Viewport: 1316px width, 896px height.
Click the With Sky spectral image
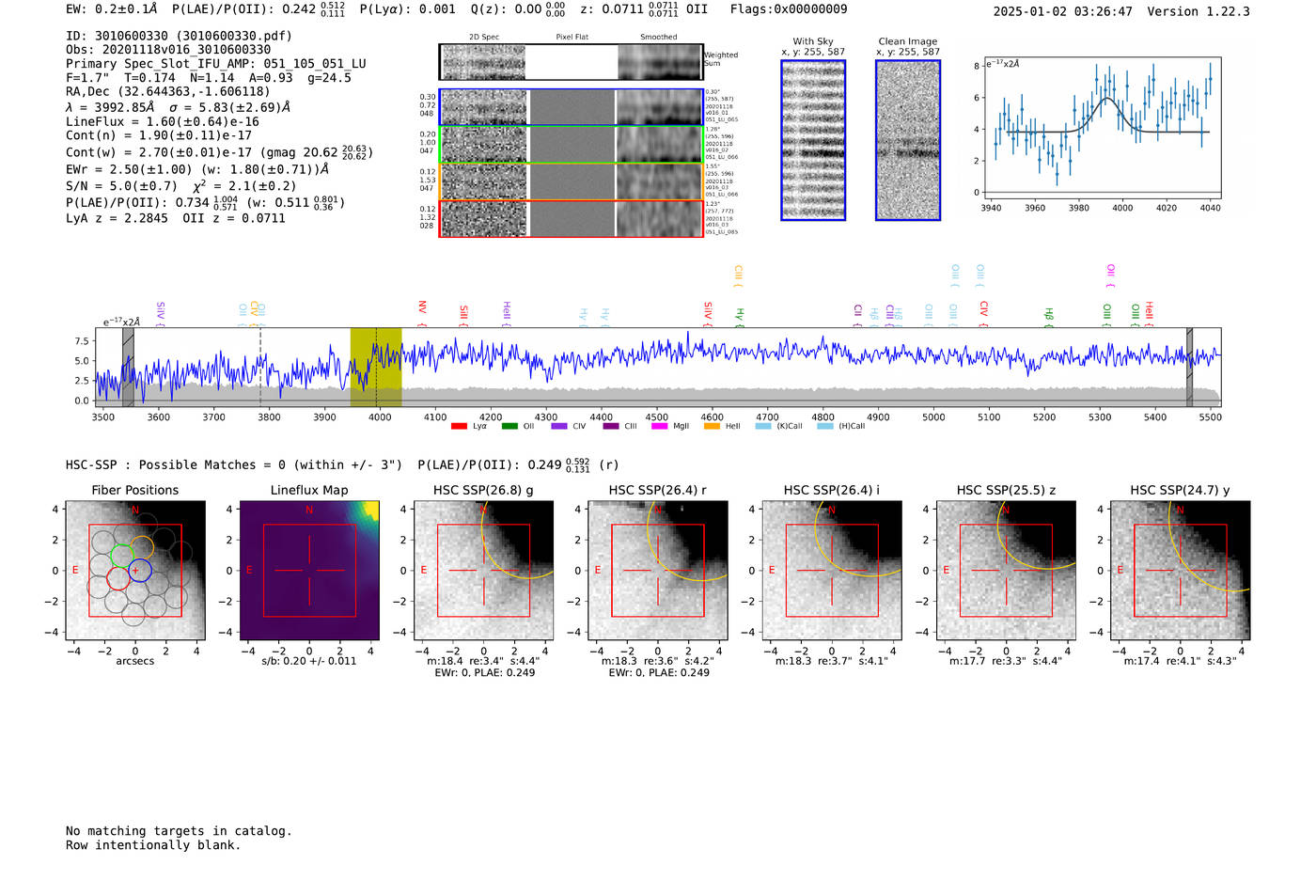pos(813,140)
